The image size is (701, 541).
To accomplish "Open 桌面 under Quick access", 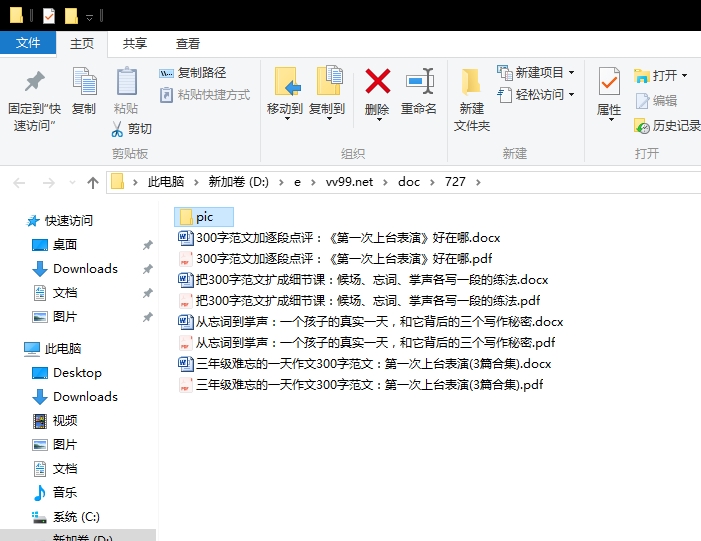I will tap(55, 245).
